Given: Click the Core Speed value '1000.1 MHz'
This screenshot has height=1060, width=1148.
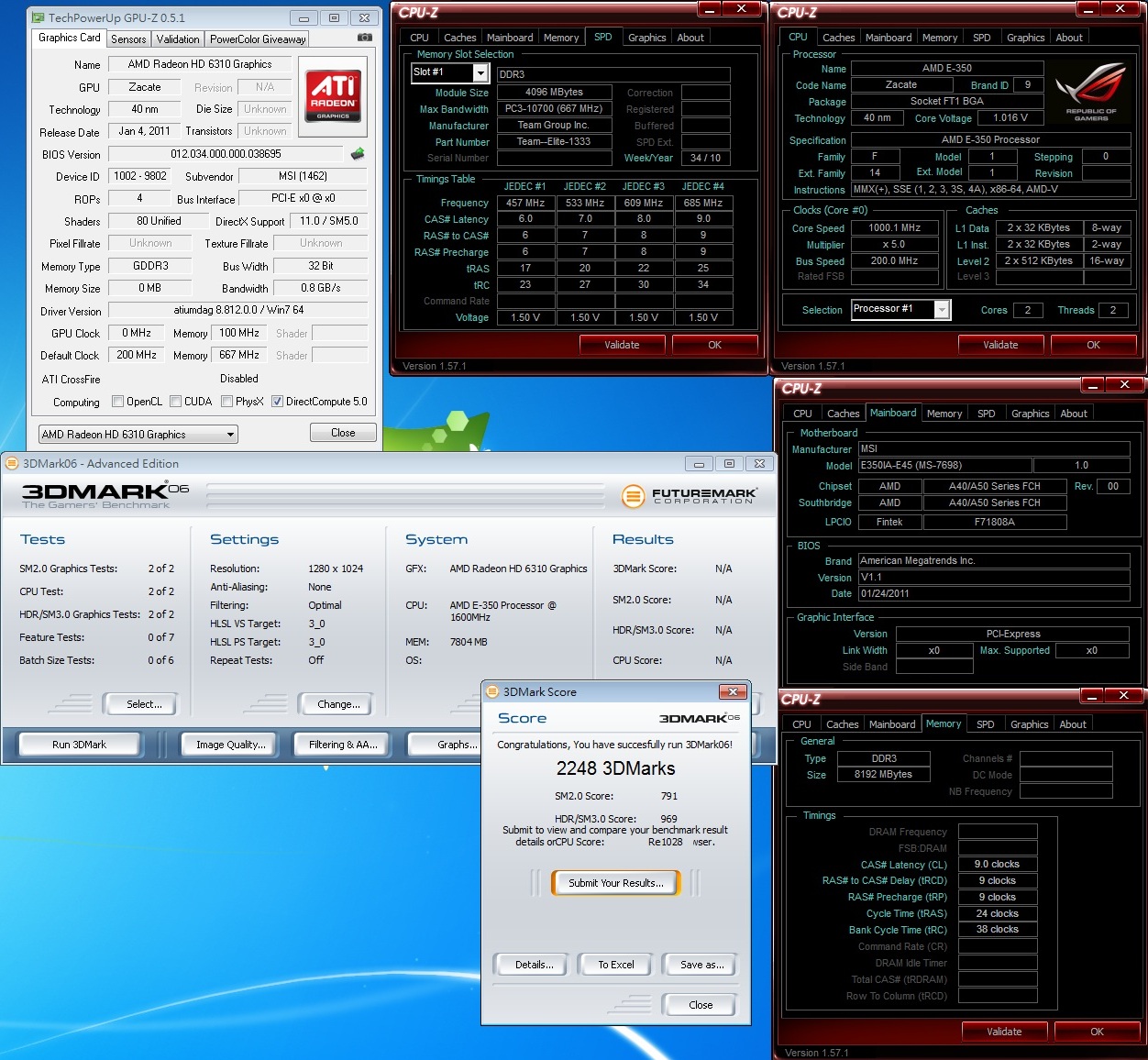Looking at the screenshot, I should (894, 227).
